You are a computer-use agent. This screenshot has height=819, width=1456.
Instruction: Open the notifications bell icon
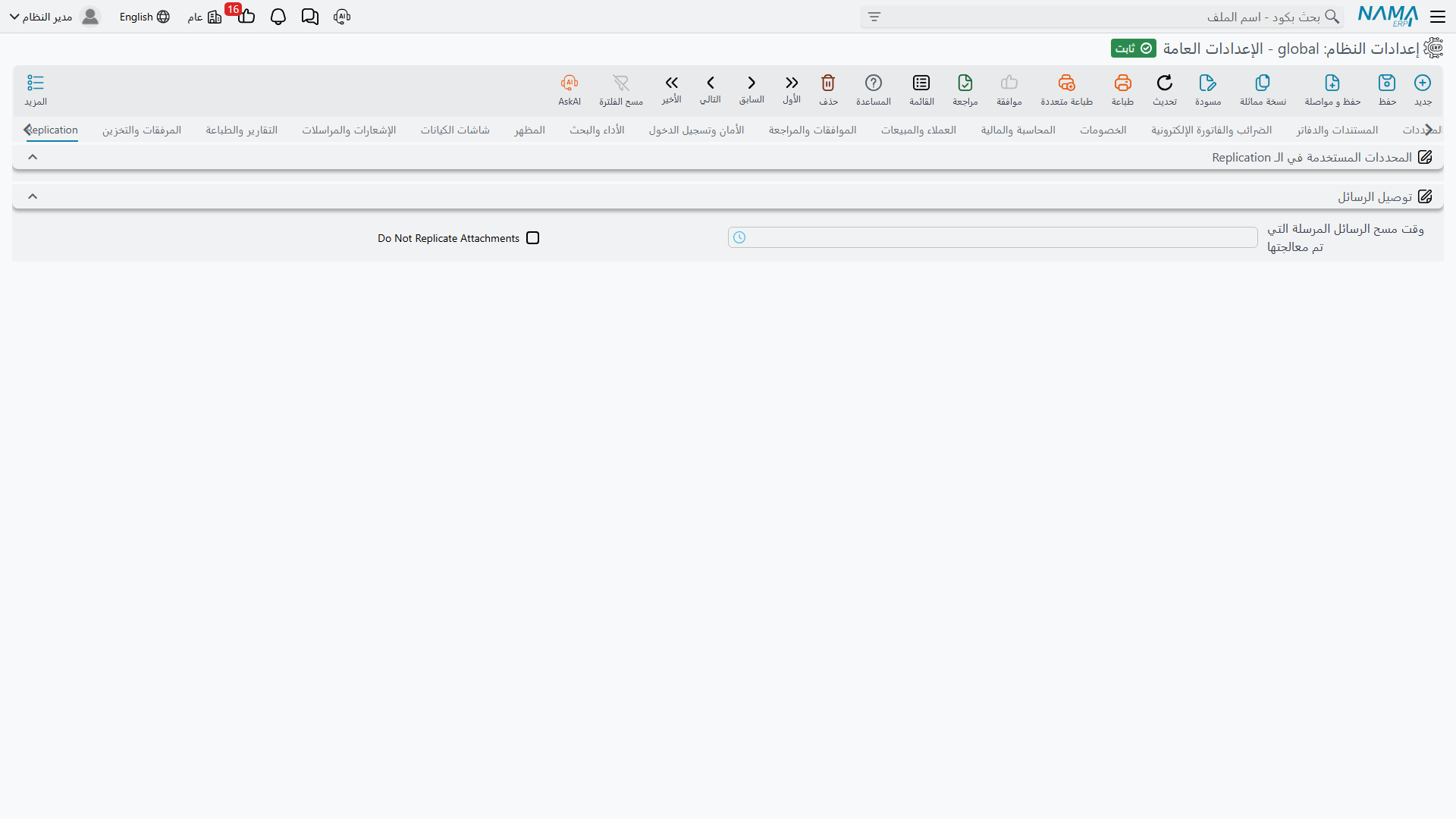pos(278,17)
